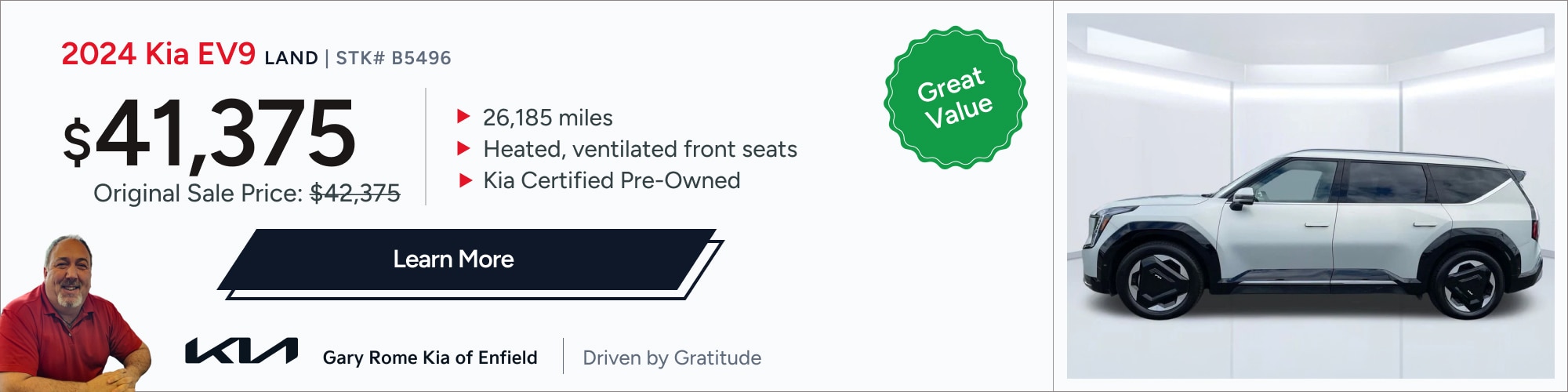Click the 26,185 miles text
This screenshot has width=1568, height=392.
point(548,118)
